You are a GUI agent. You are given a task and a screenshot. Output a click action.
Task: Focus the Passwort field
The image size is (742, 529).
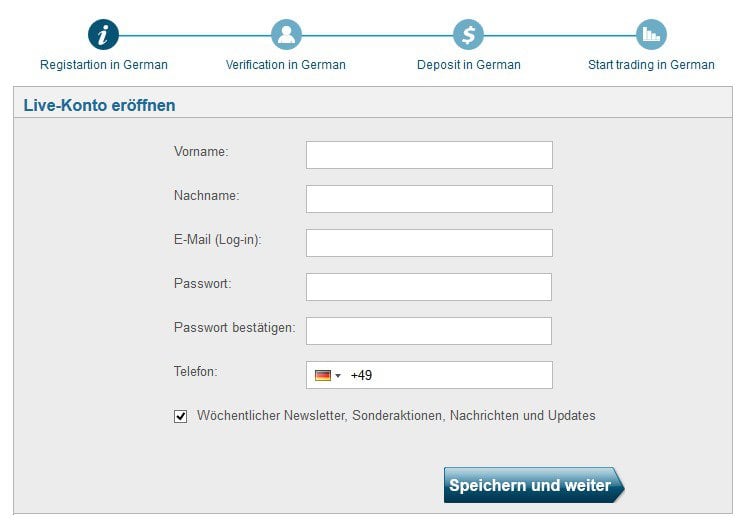(x=429, y=287)
